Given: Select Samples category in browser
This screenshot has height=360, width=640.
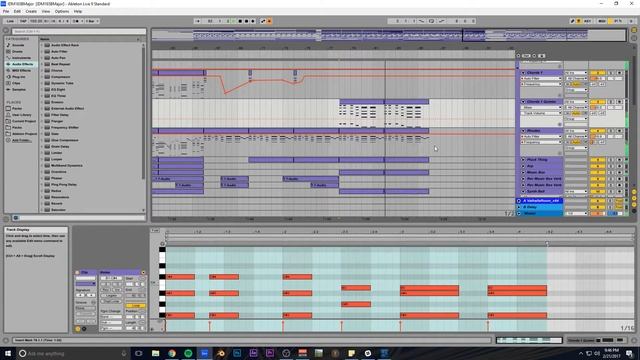Looking at the screenshot, I should (19, 89).
